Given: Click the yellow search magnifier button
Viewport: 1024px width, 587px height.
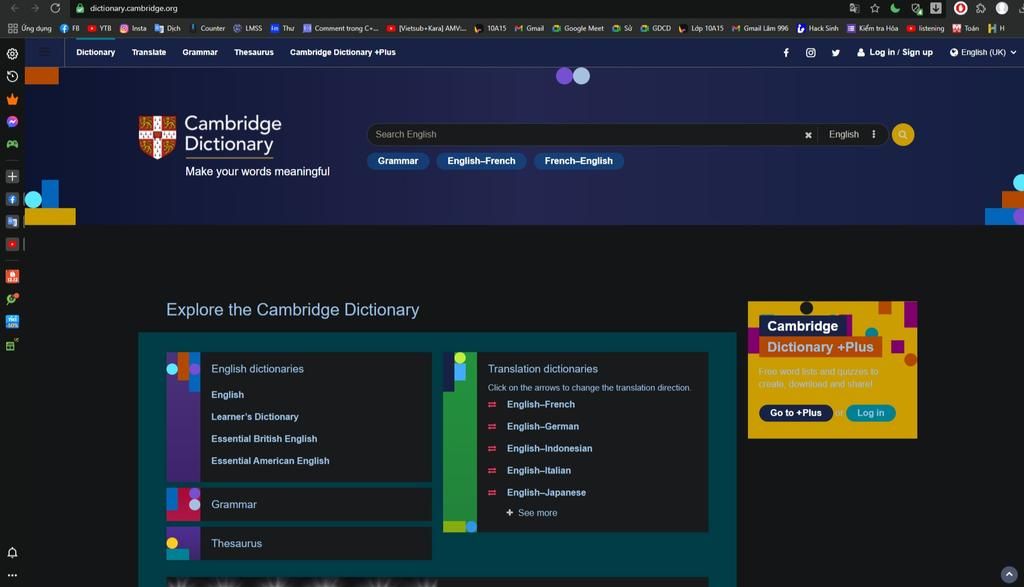Looking at the screenshot, I should (x=903, y=135).
